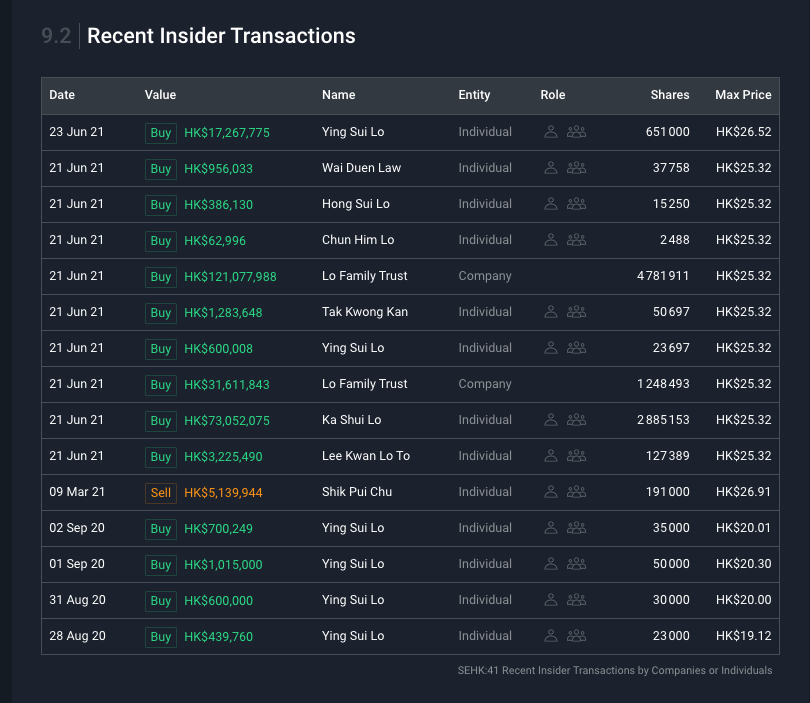Click the single-person role icon for Chun Him Lo
This screenshot has height=703, width=810.
point(550,240)
